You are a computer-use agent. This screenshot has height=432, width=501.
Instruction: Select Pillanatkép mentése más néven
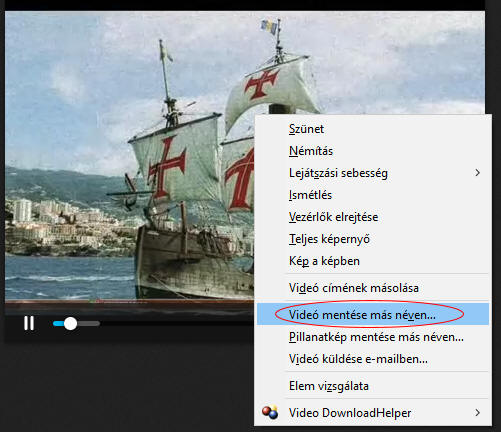(373, 337)
